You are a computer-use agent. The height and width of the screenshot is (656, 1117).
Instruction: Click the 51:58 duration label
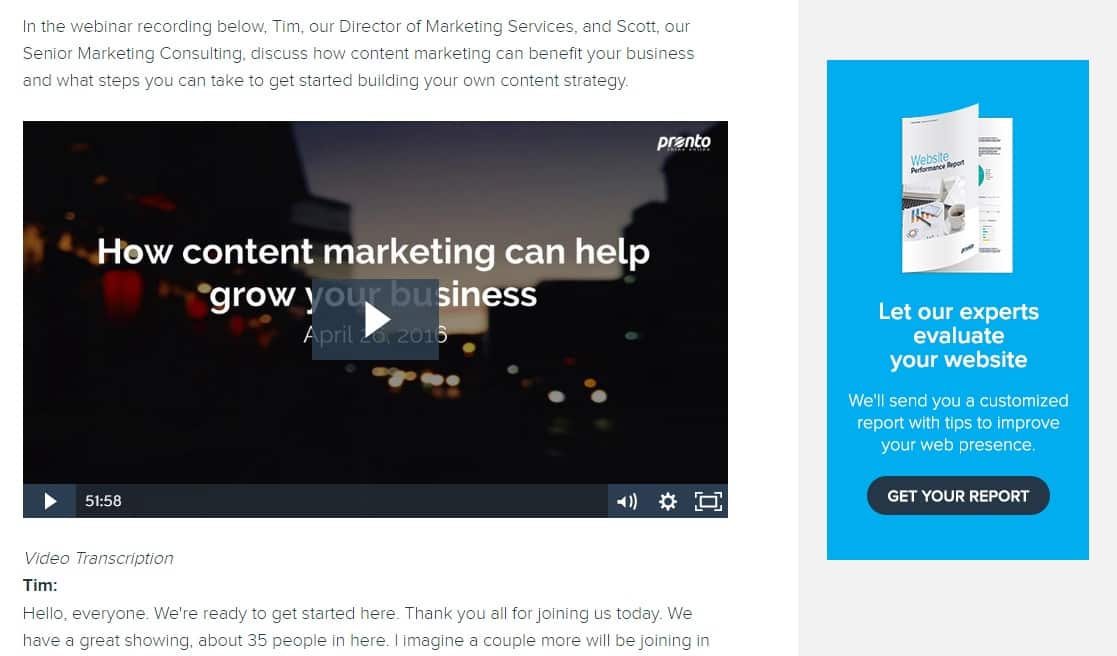[x=103, y=501]
